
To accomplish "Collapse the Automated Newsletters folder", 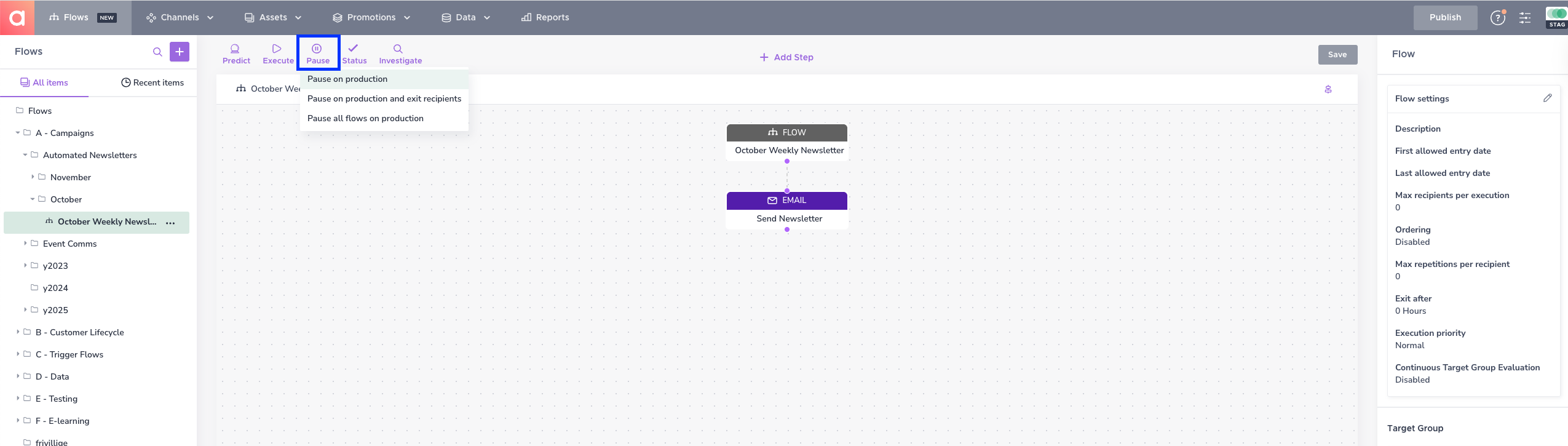I will click(25, 154).
